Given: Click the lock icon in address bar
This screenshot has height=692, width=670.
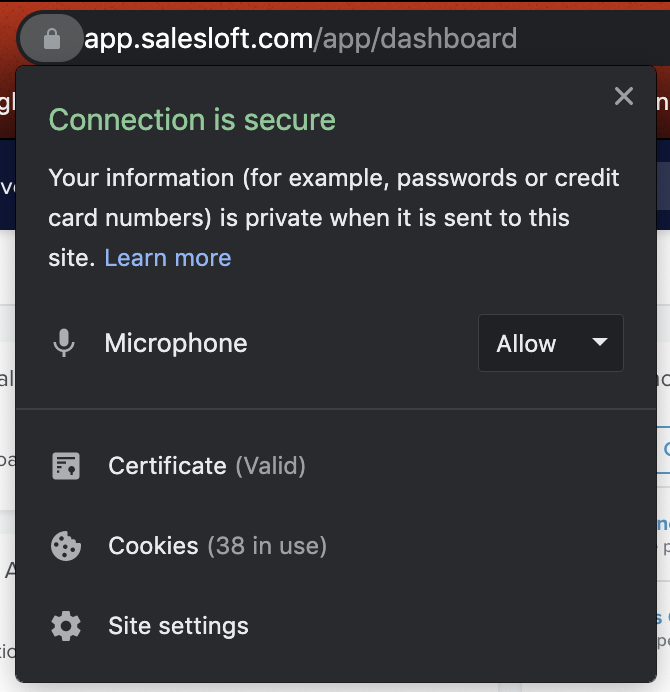Looking at the screenshot, I should point(52,39).
